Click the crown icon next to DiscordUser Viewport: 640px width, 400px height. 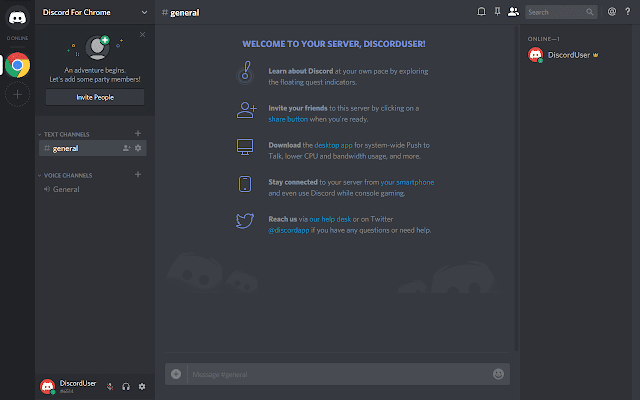pos(596,55)
